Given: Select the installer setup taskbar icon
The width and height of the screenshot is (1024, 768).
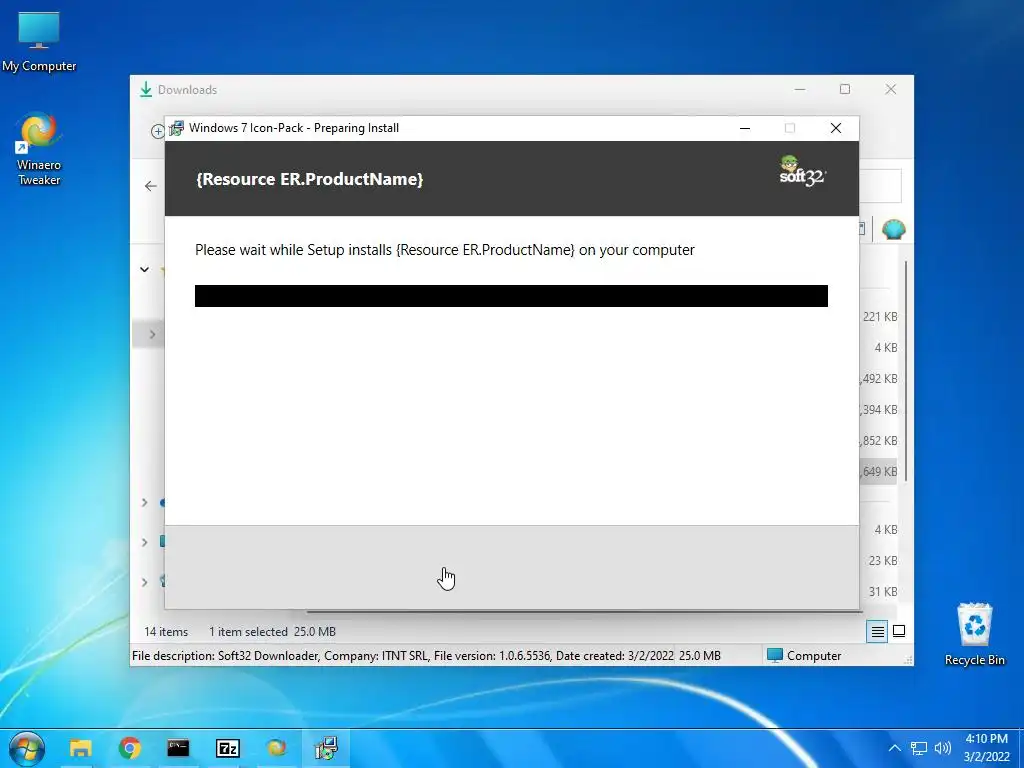Looking at the screenshot, I should tap(325, 748).
